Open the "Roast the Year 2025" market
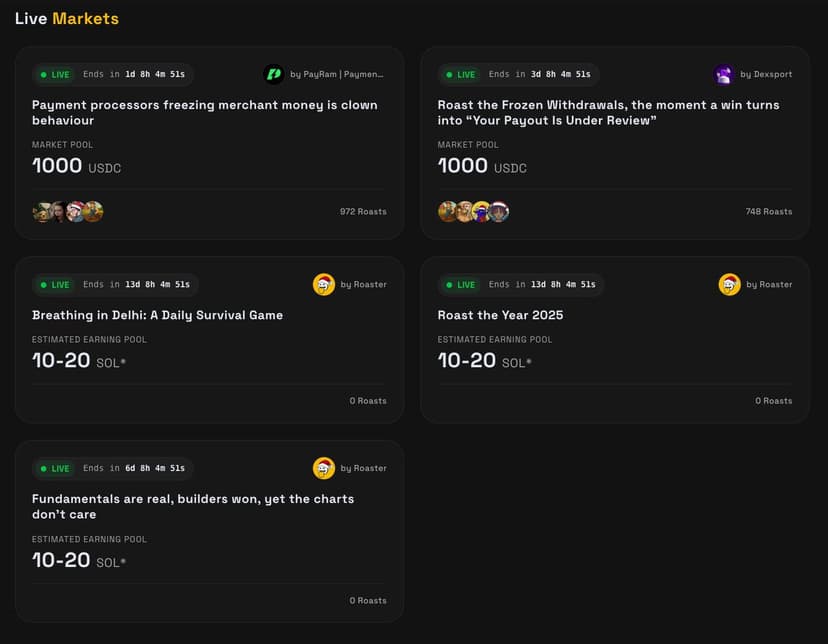Viewport: 828px width, 644px height. point(500,315)
